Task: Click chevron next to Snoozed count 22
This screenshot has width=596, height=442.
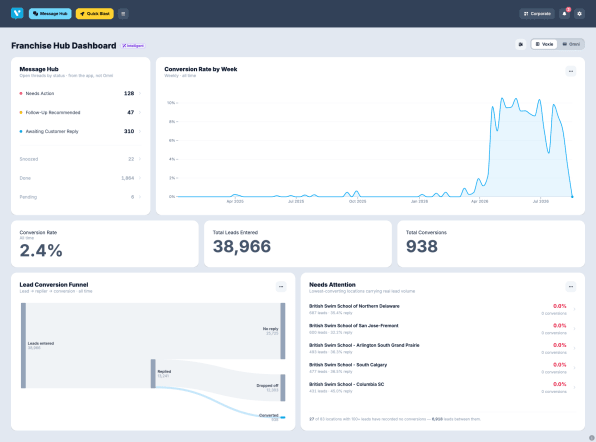Action: coord(140,159)
